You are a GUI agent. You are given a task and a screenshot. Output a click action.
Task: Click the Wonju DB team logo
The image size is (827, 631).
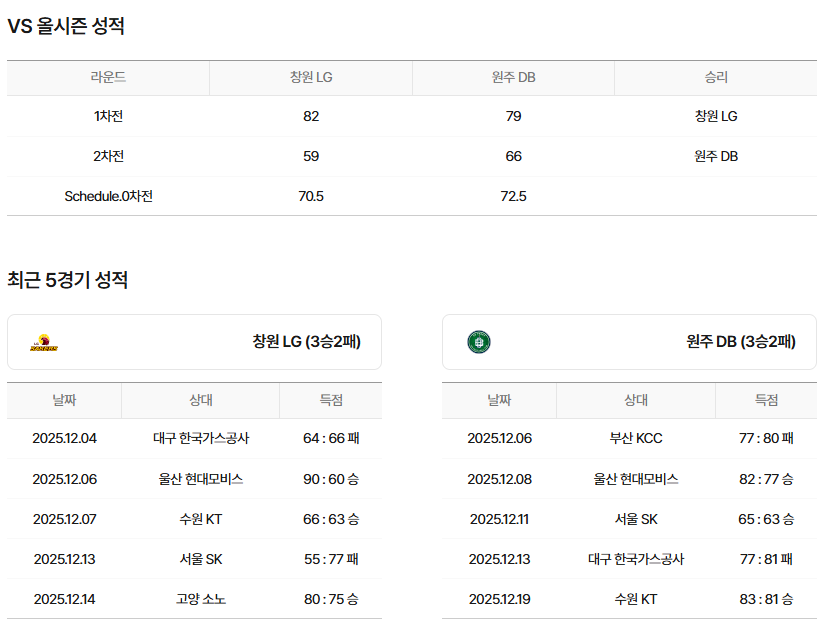[479, 343]
